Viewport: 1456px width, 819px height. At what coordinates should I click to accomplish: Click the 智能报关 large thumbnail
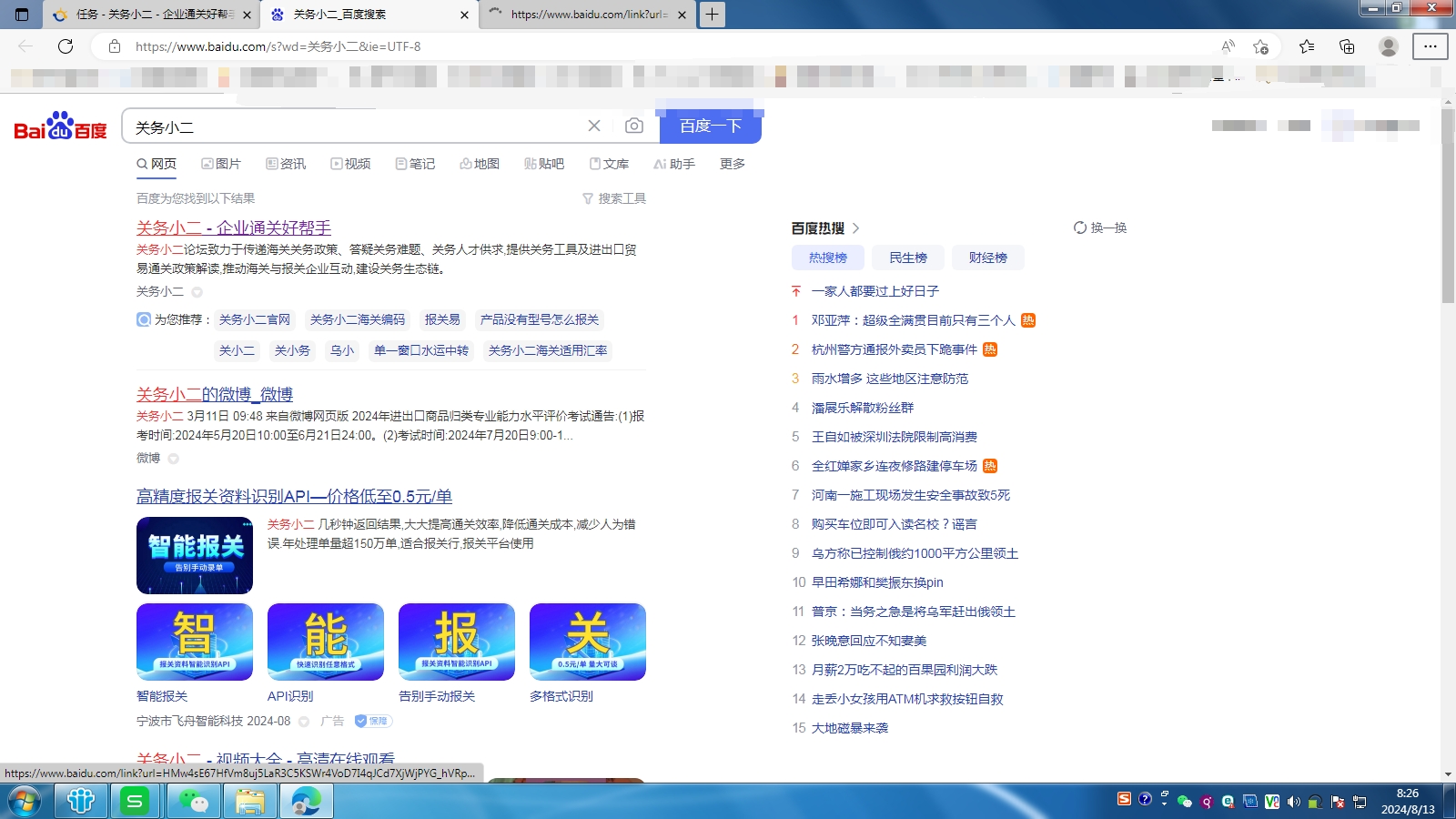(195, 555)
